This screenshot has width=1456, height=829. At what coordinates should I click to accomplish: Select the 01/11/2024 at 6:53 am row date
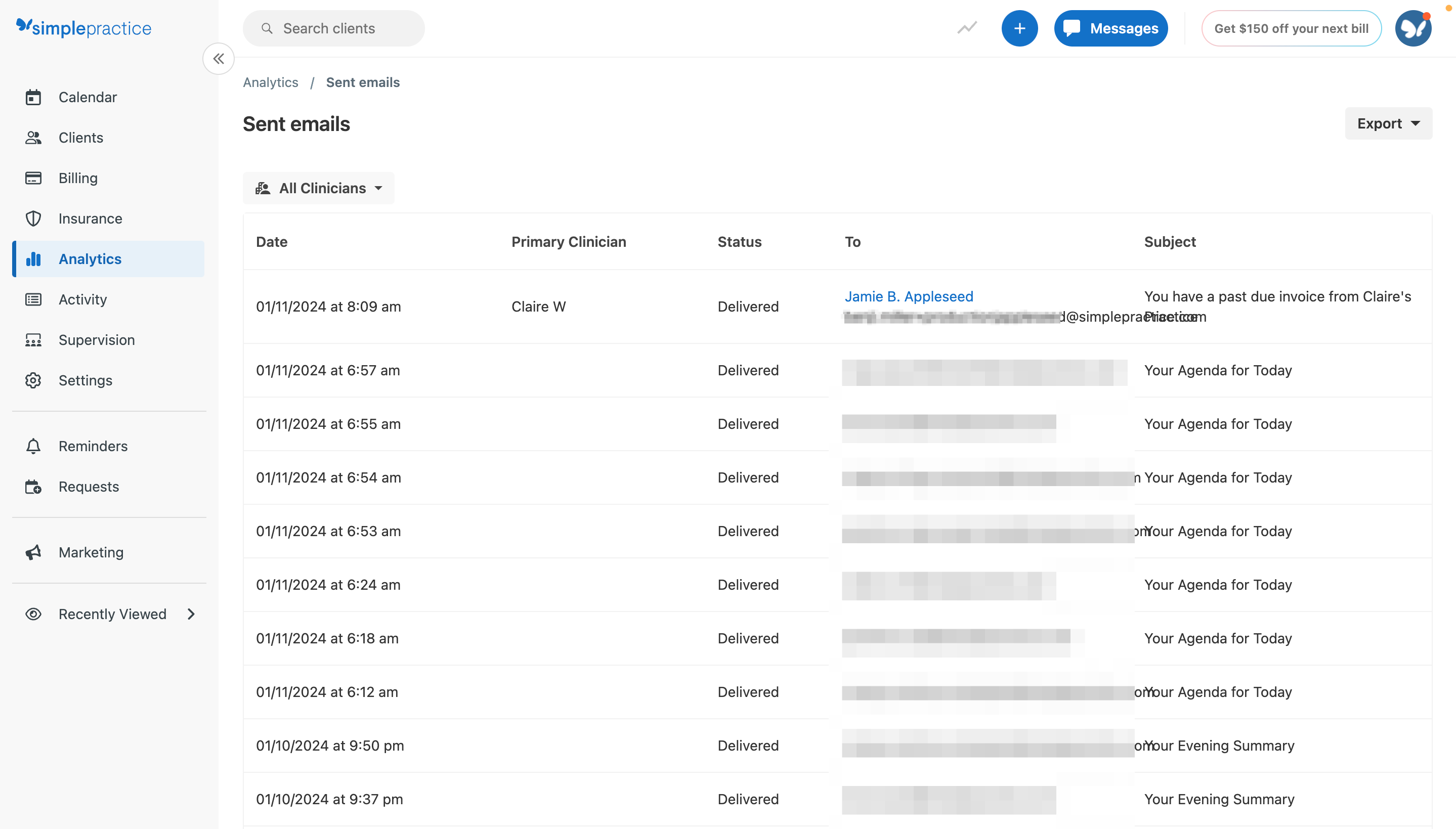tap(328, 531)
